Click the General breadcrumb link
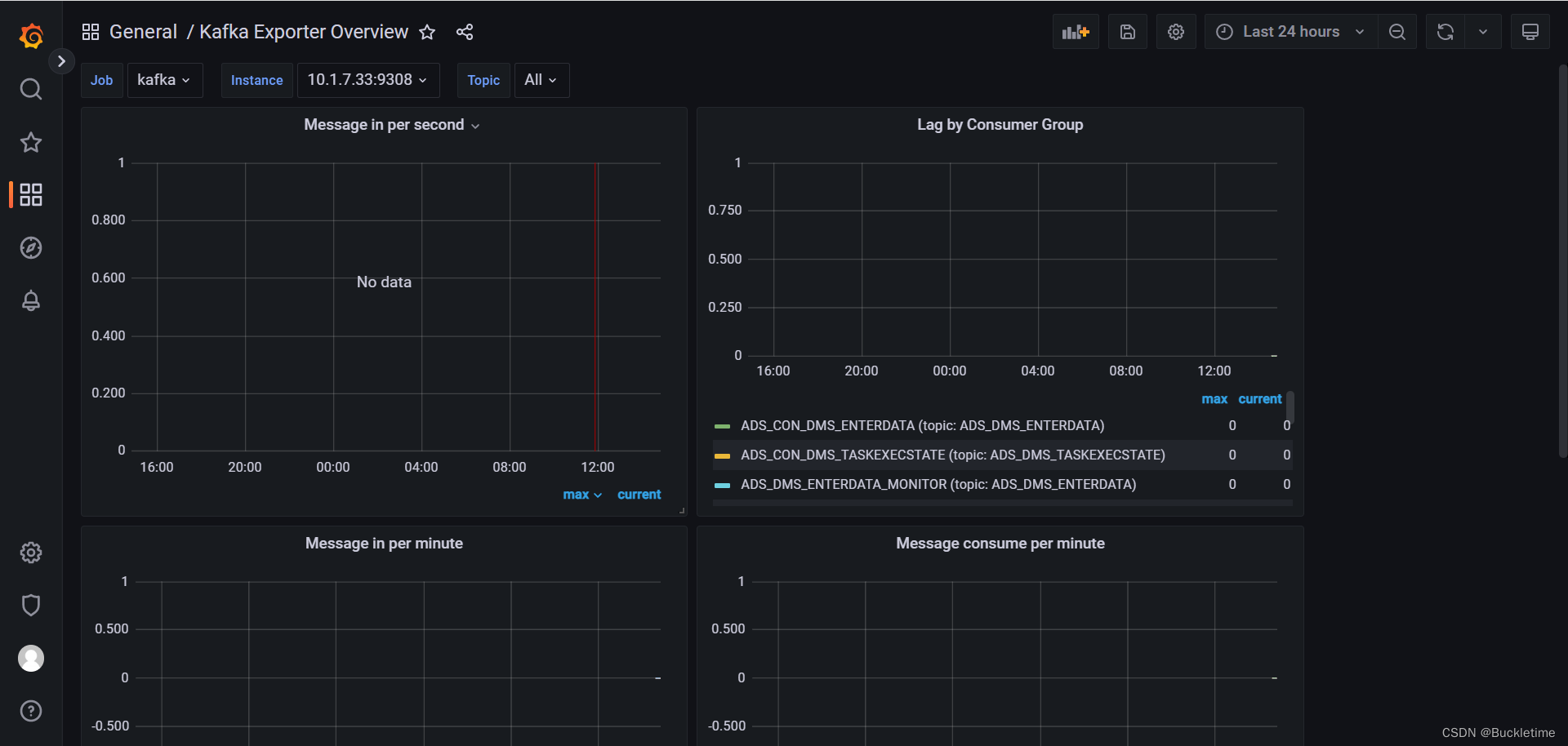This screenshot has width=1568, height=746. click(x=143, y=32)
